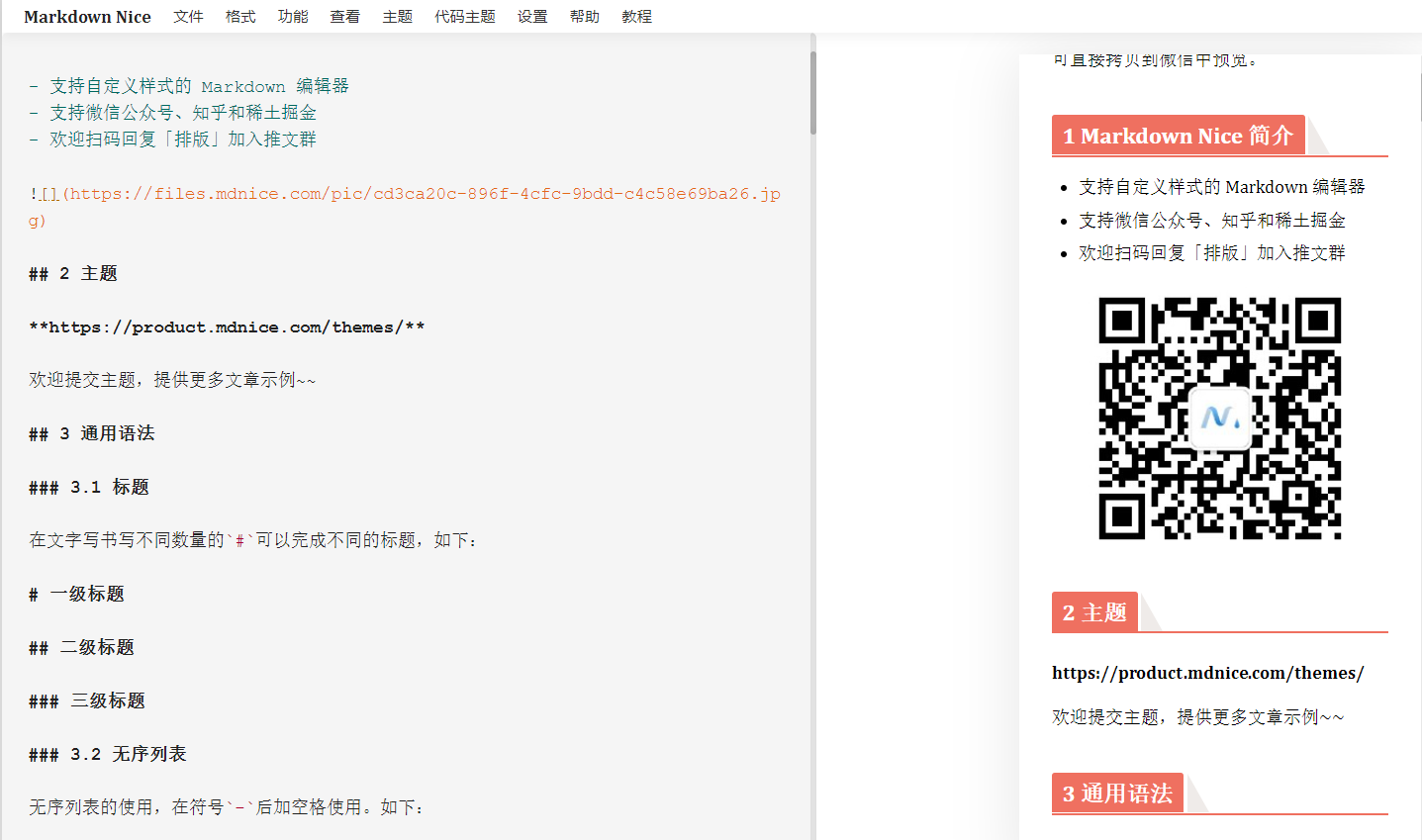Open the 代码主题 menu

[x=465, y=17]
